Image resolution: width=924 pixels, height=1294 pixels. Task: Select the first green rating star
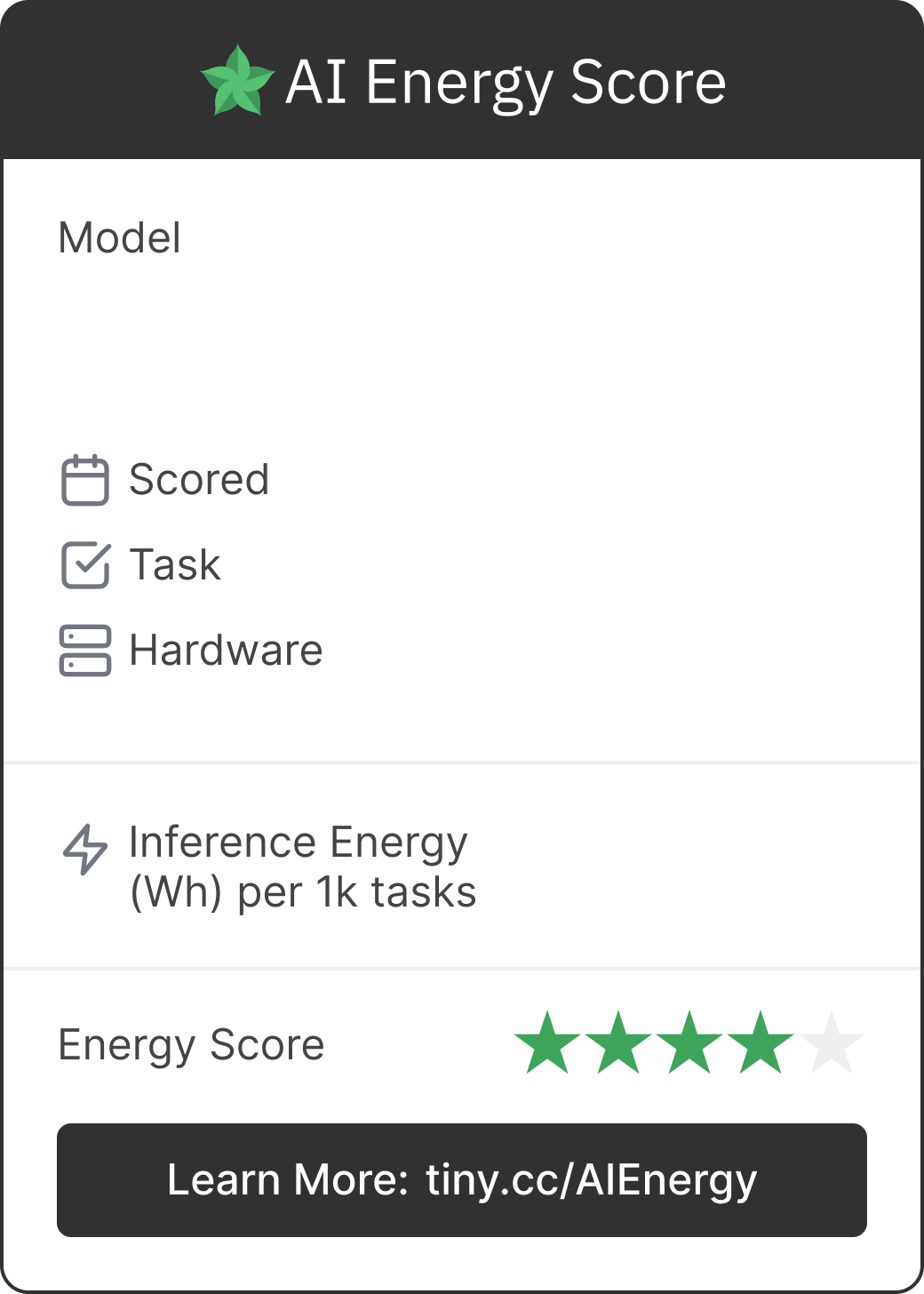pos(547,1043)
